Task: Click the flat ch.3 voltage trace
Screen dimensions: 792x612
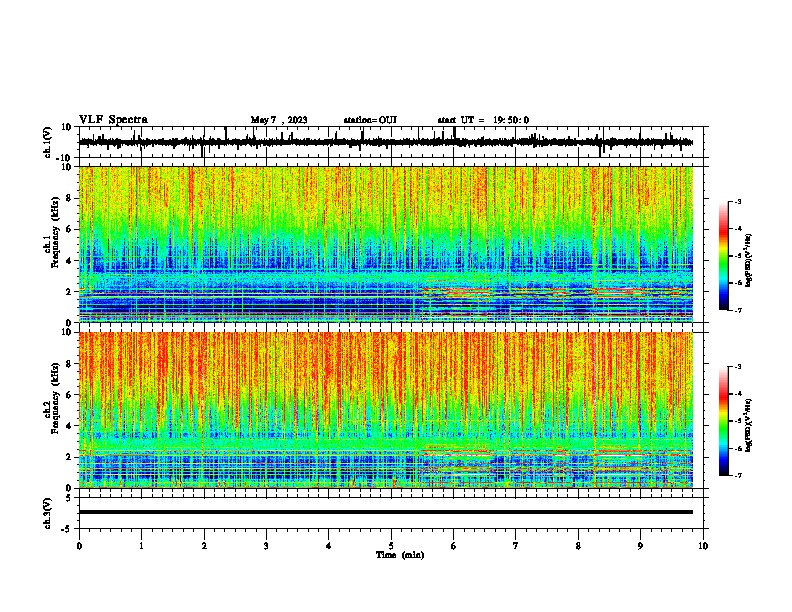Action: tap(386, 512)
